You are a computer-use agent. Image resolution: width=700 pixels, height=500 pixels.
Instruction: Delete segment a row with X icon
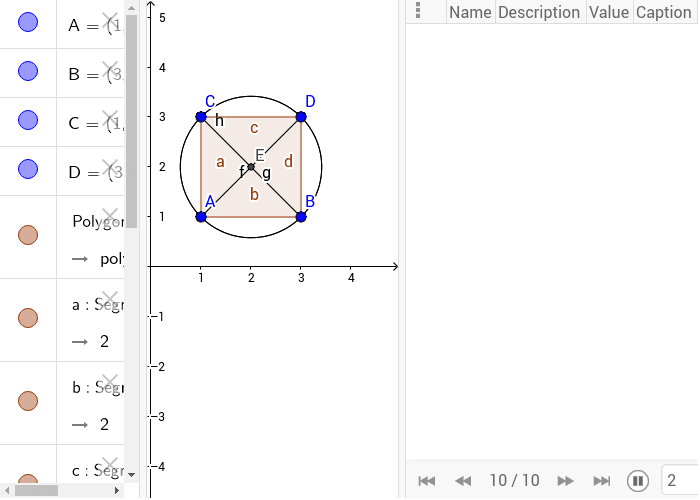coord(110,299)
